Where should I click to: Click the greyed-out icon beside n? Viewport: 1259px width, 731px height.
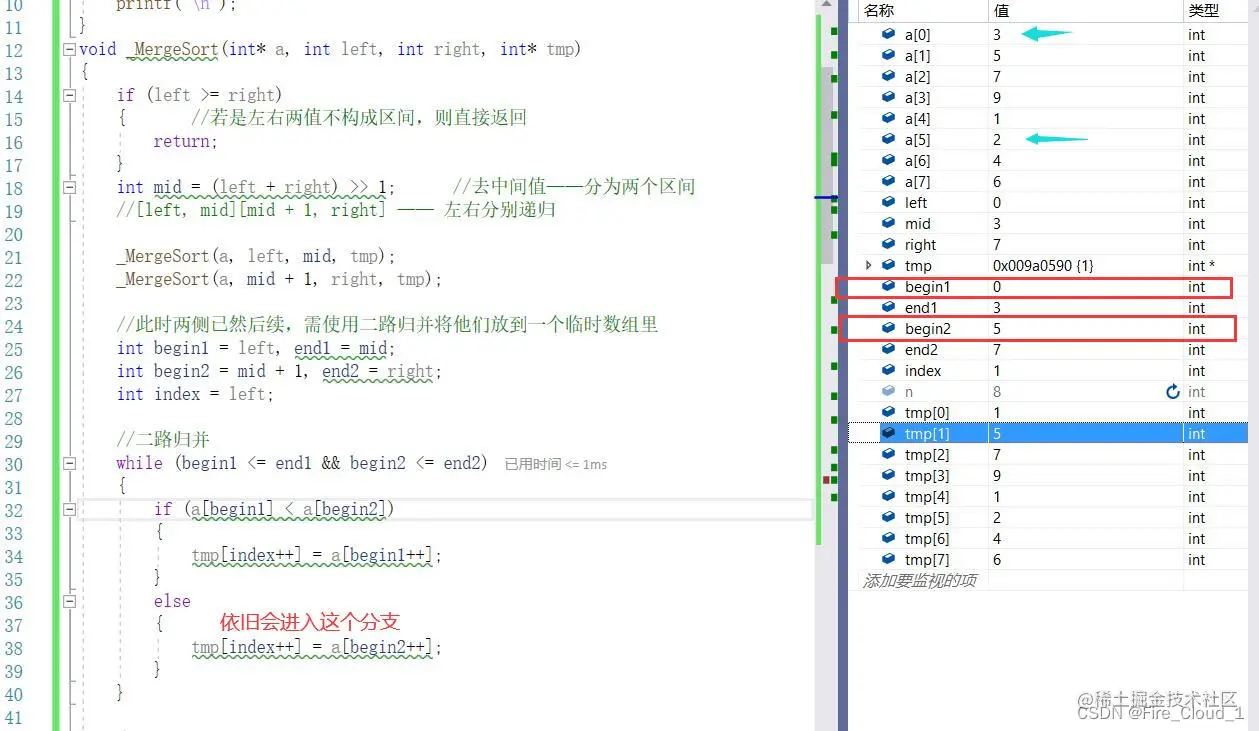pos(888,391)
